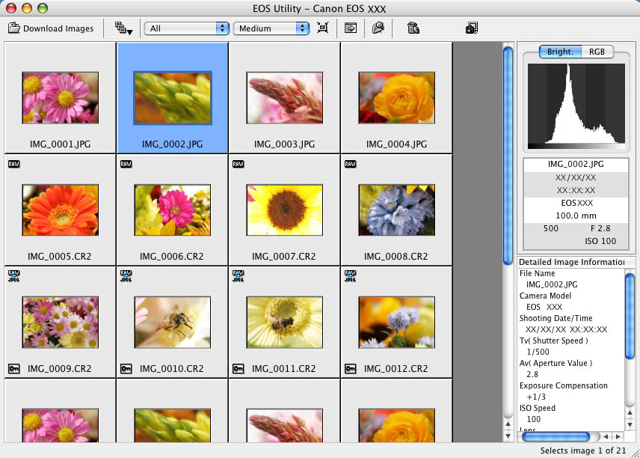Click the detailed info vertical scrollbar thumb

(630, 316)
